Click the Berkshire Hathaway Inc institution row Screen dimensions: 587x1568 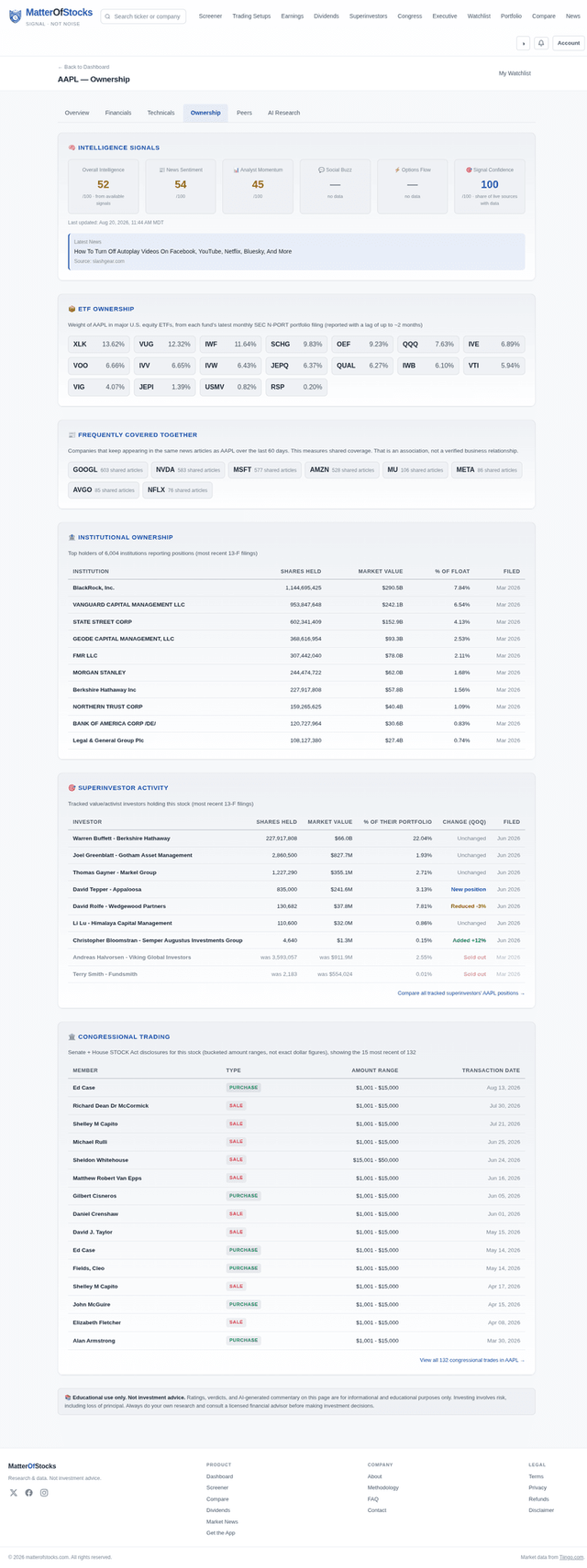[296, 689]
